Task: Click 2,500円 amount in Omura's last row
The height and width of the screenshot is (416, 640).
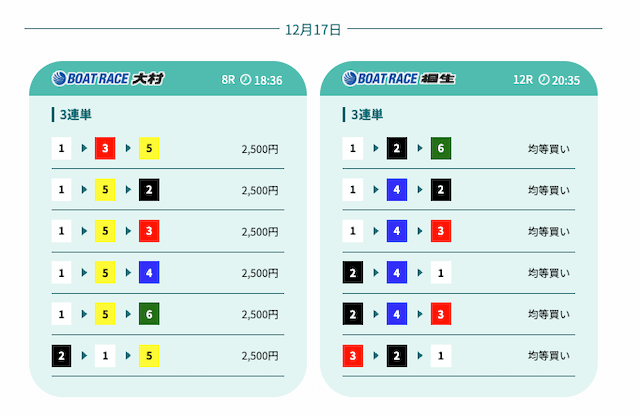Action: tap(260, 355)
